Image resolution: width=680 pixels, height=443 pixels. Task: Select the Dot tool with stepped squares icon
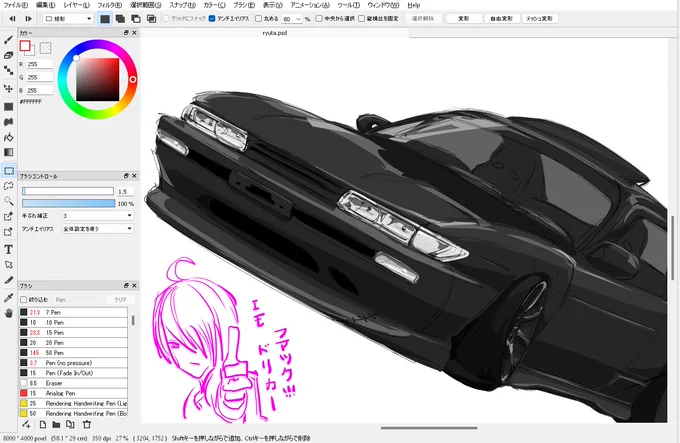click(x=8, y=70)
